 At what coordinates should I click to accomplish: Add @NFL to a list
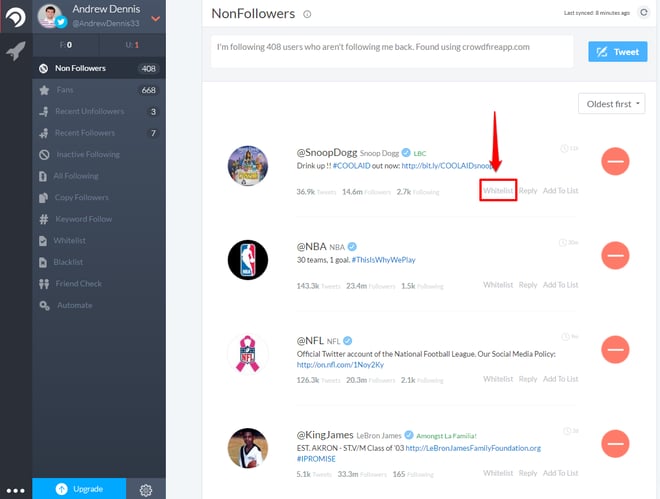pyautogui.click(x=560, y=379)
